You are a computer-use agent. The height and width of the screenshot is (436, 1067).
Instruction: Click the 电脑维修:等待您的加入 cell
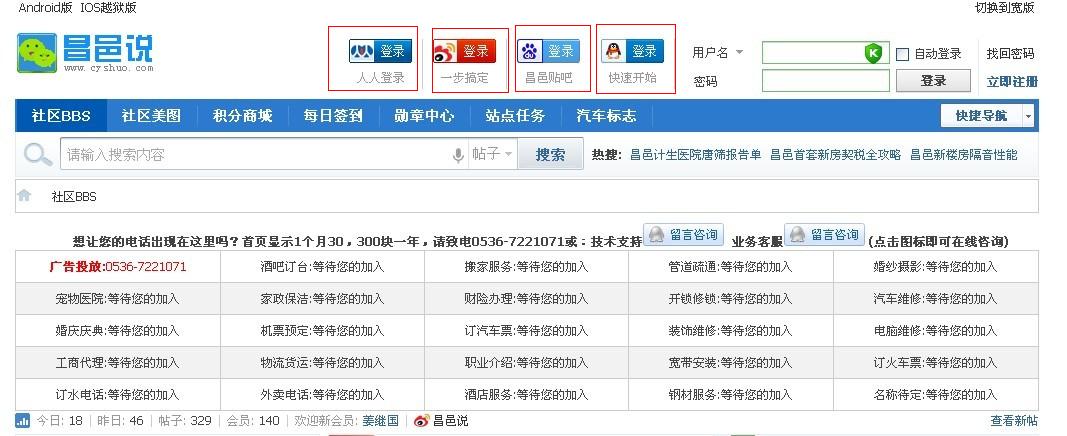click(936, 331)
